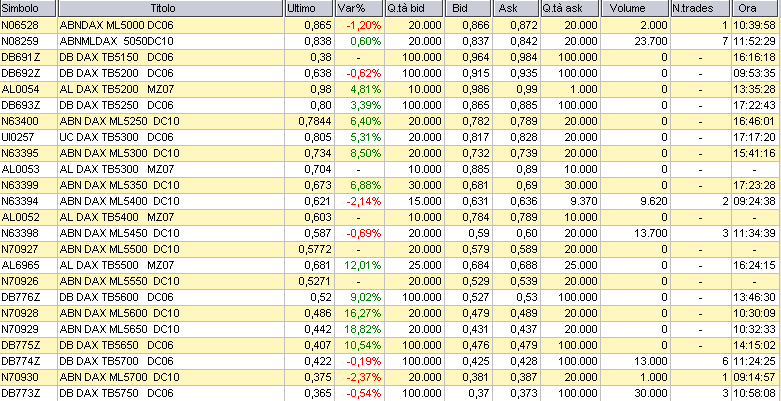Click symbol N70930

(x=20, y=377)
